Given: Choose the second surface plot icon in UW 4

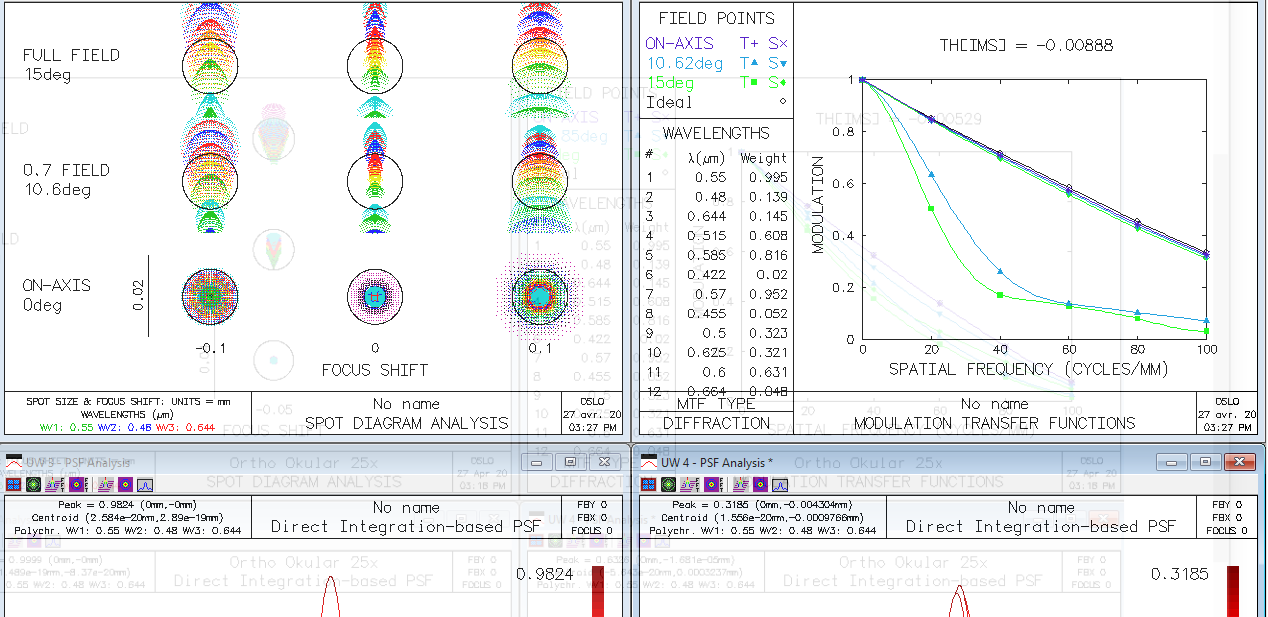Looking at the screenshot, I should point(741,484).
